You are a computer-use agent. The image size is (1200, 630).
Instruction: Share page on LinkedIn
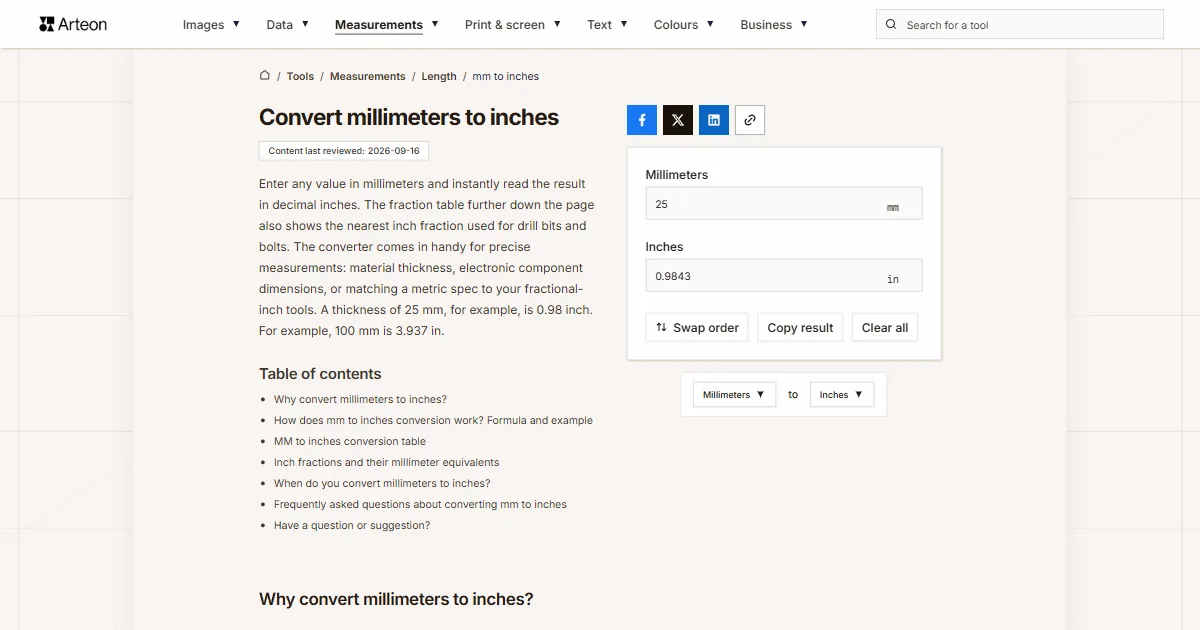[x=714, y=120]
